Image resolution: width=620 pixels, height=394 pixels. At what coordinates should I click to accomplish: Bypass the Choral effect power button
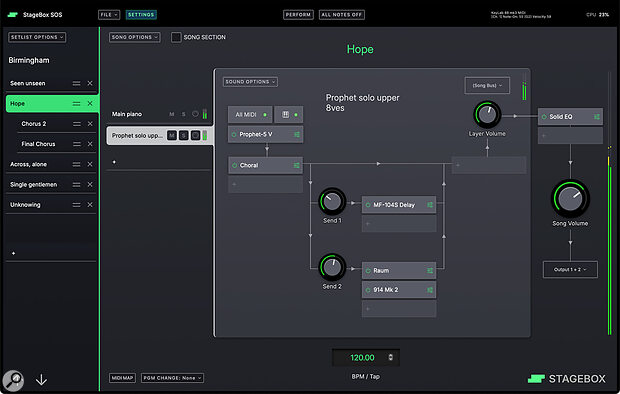(x=234, y=165)
